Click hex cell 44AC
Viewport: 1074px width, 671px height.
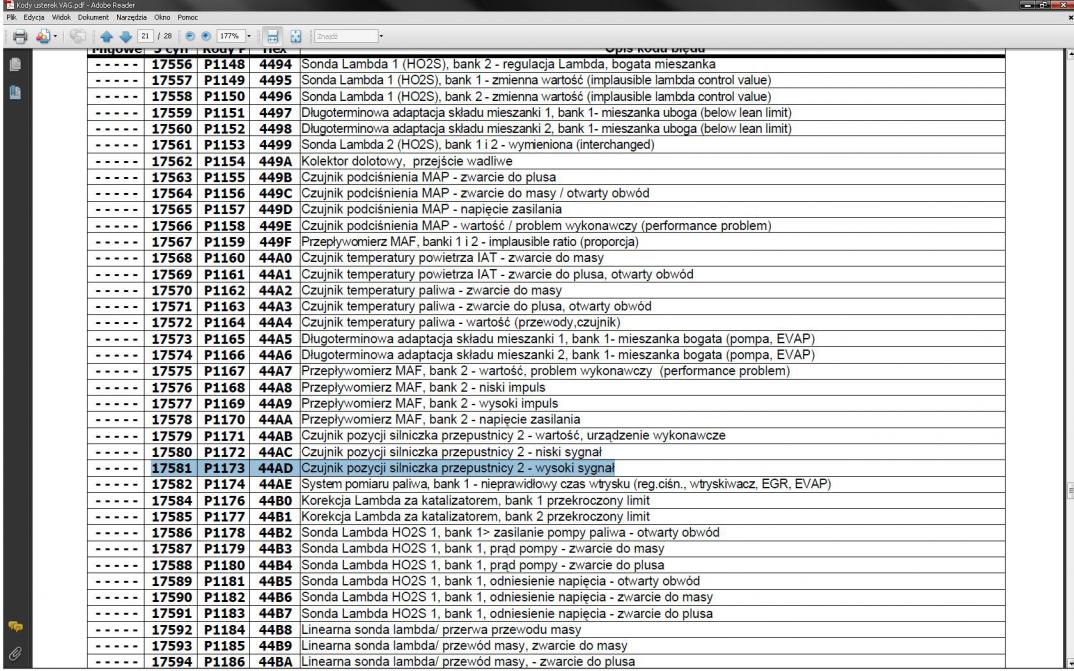tap(275, 452)
